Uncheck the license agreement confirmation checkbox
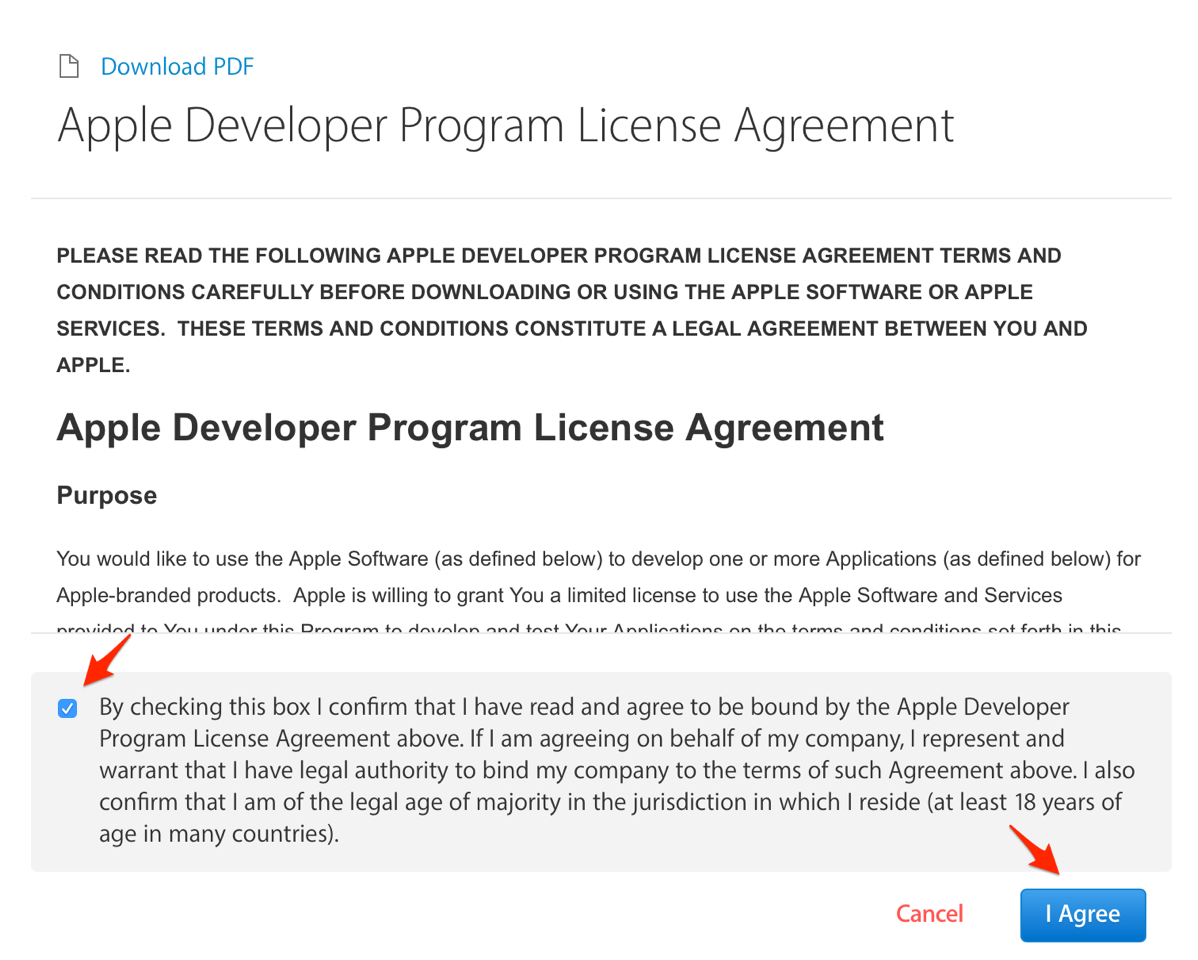The width and height of the screenshot is (1198, 960). 67,709
